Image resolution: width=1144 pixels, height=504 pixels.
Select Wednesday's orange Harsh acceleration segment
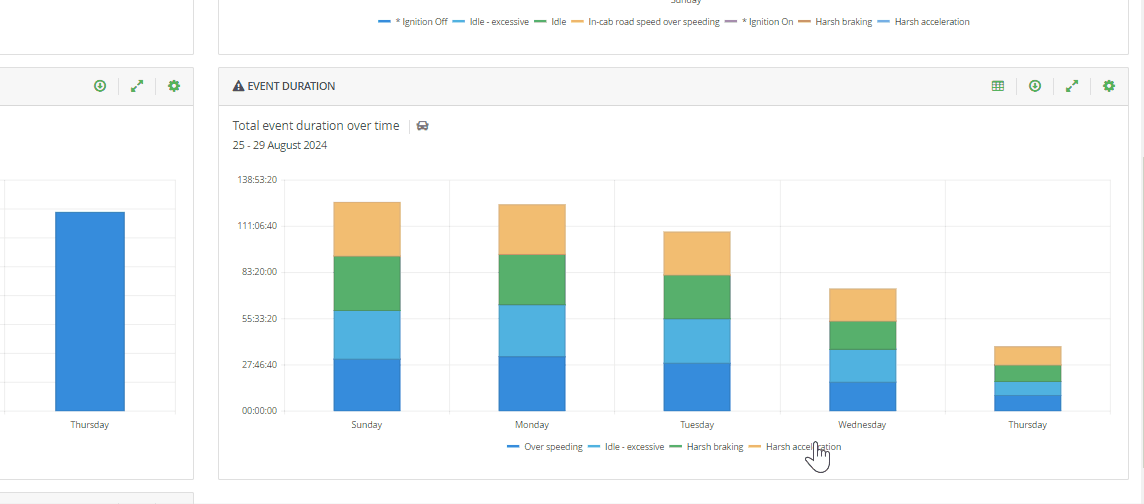(862, 305)
